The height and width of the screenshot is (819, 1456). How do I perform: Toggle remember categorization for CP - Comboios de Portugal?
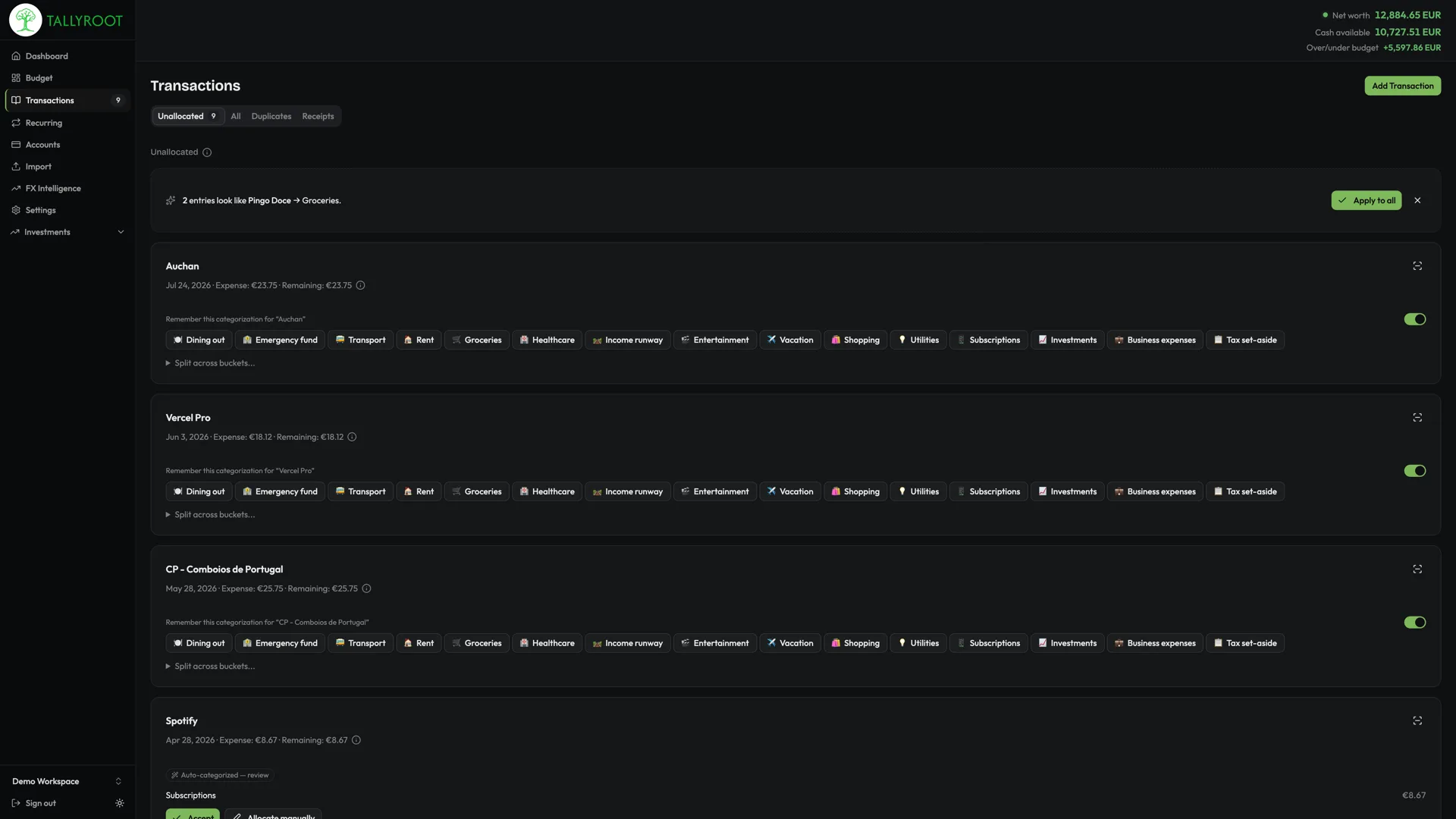coord(1415,623)
